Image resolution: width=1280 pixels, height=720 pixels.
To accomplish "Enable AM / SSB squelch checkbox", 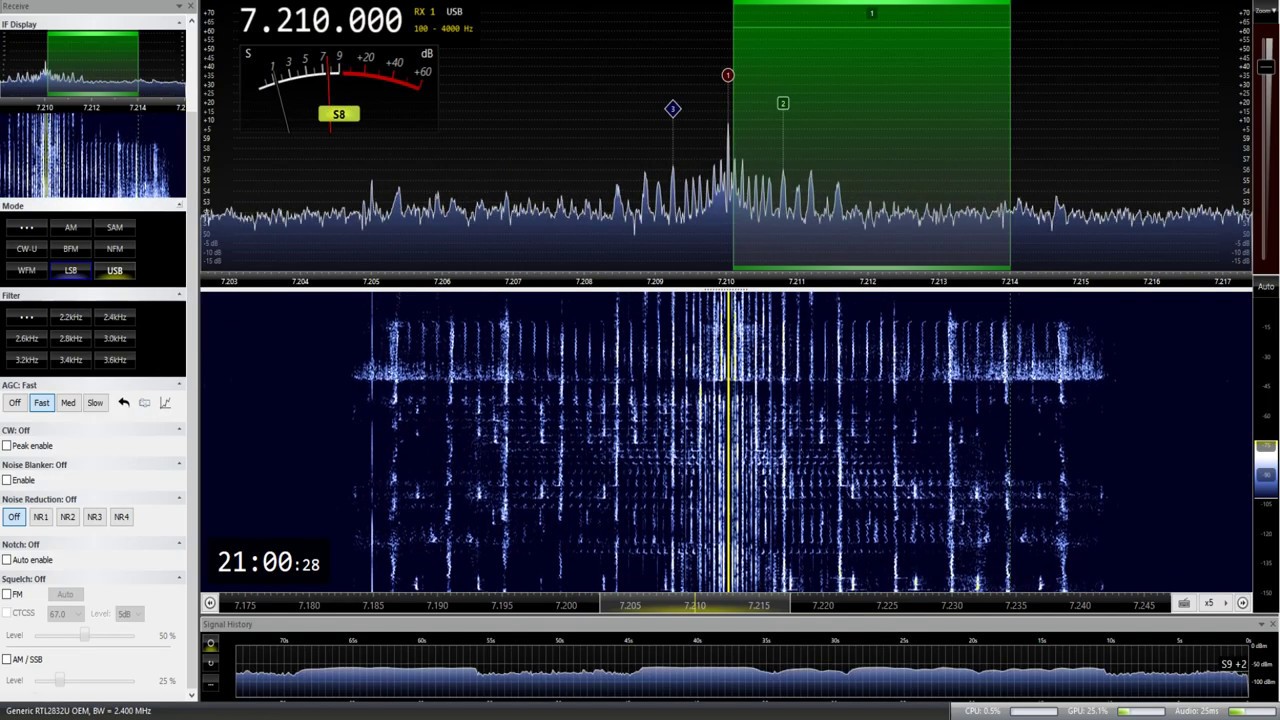I will (x=7, y=659).
